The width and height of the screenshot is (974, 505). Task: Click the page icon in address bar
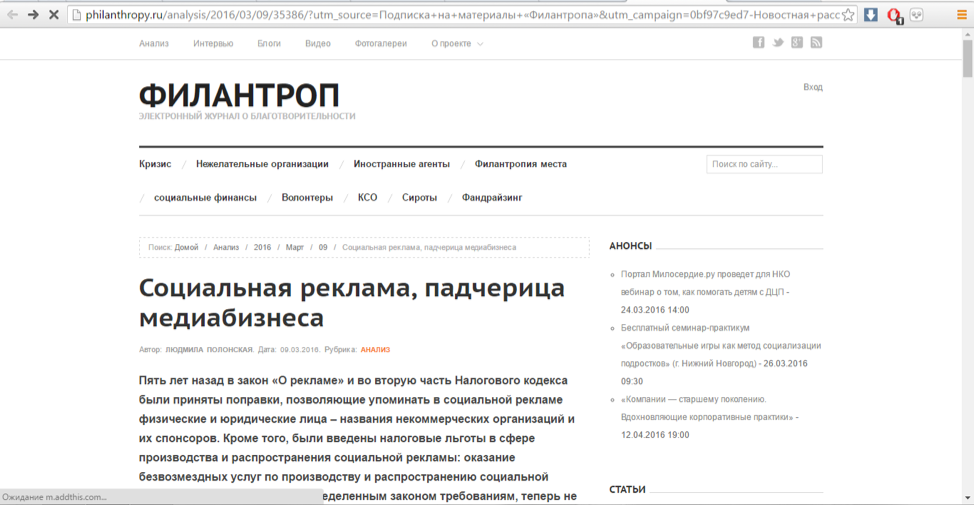pyautogui.click(x=76, y=15)
